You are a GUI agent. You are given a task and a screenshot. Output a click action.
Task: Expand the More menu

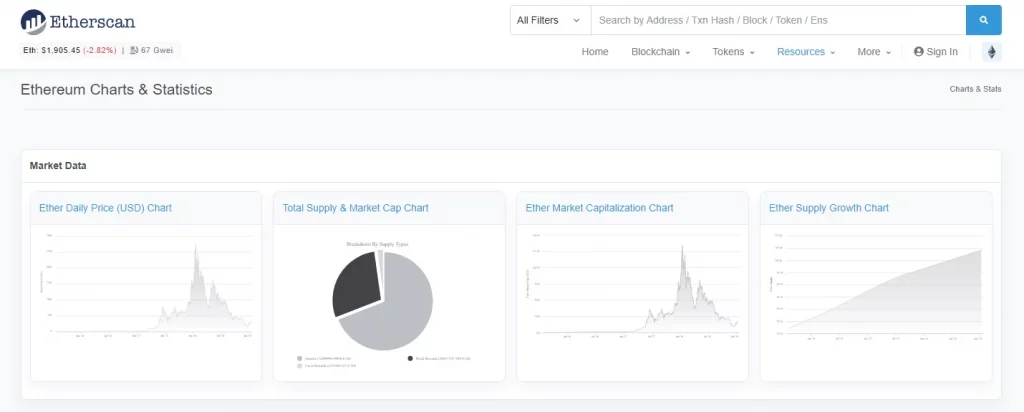(873, 52)
